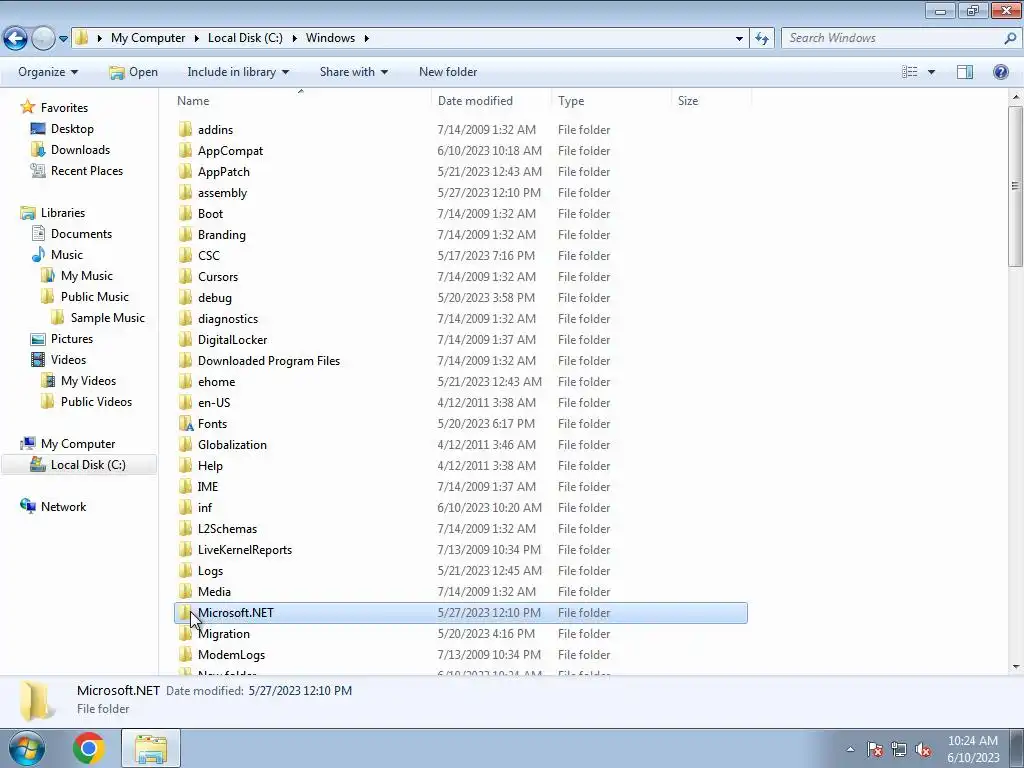Viewport: 1024px width, 768px height.
Task: Open the Pictures library
Action: [x=72, y=338]
